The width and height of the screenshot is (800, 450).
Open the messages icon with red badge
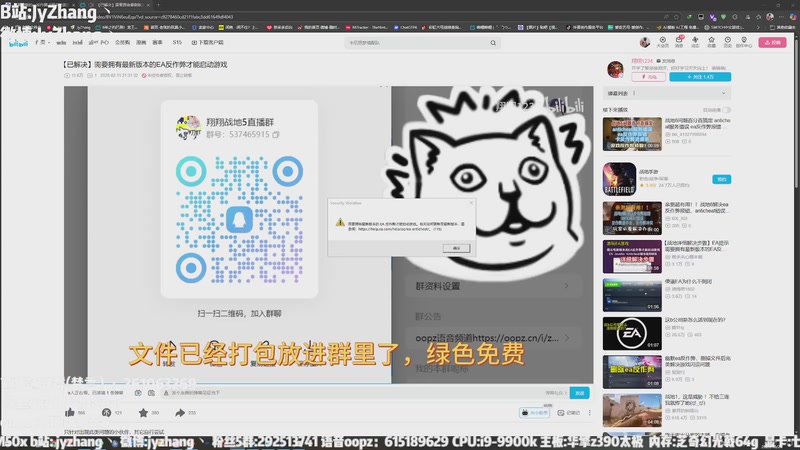pyautogui.click(x=679, y=42)
